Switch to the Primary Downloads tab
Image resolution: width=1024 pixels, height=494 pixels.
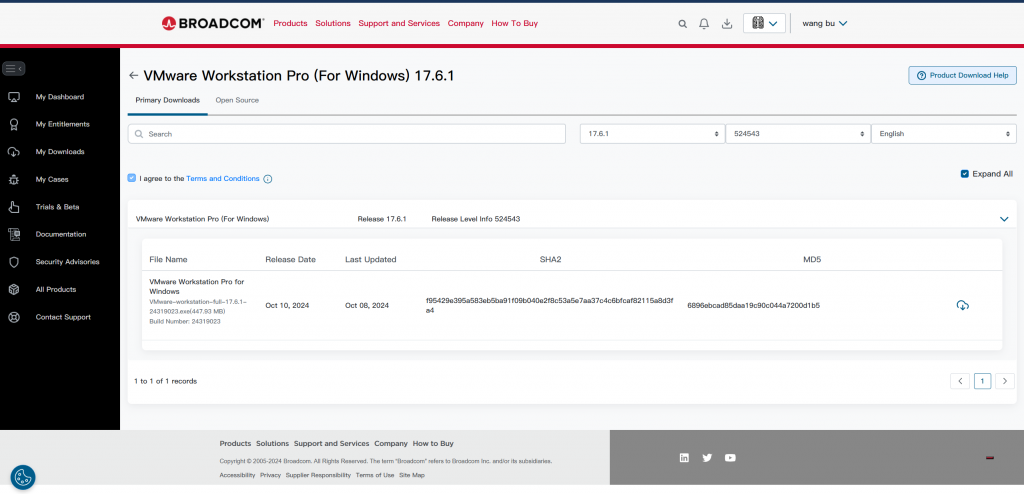click(x=168, y=101)
